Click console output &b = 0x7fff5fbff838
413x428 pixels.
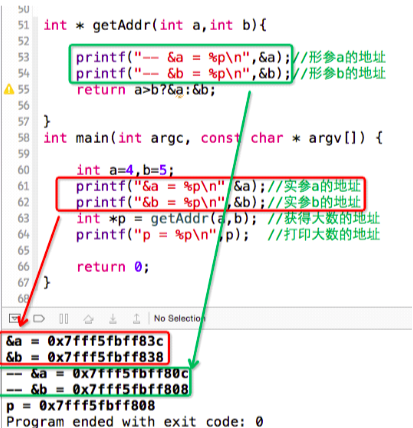pos(85,357)
